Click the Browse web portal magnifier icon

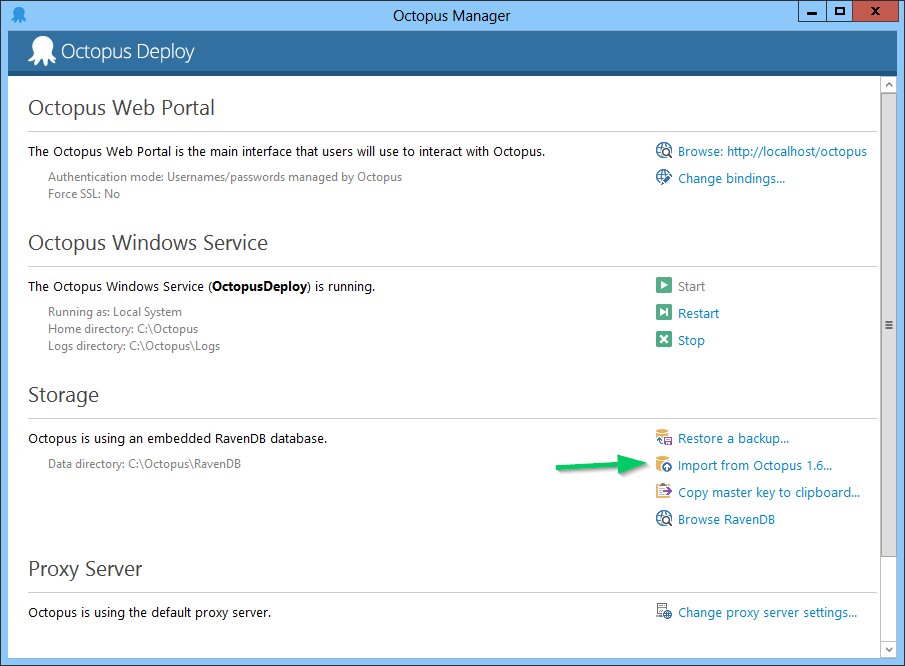tap(663, 151)
